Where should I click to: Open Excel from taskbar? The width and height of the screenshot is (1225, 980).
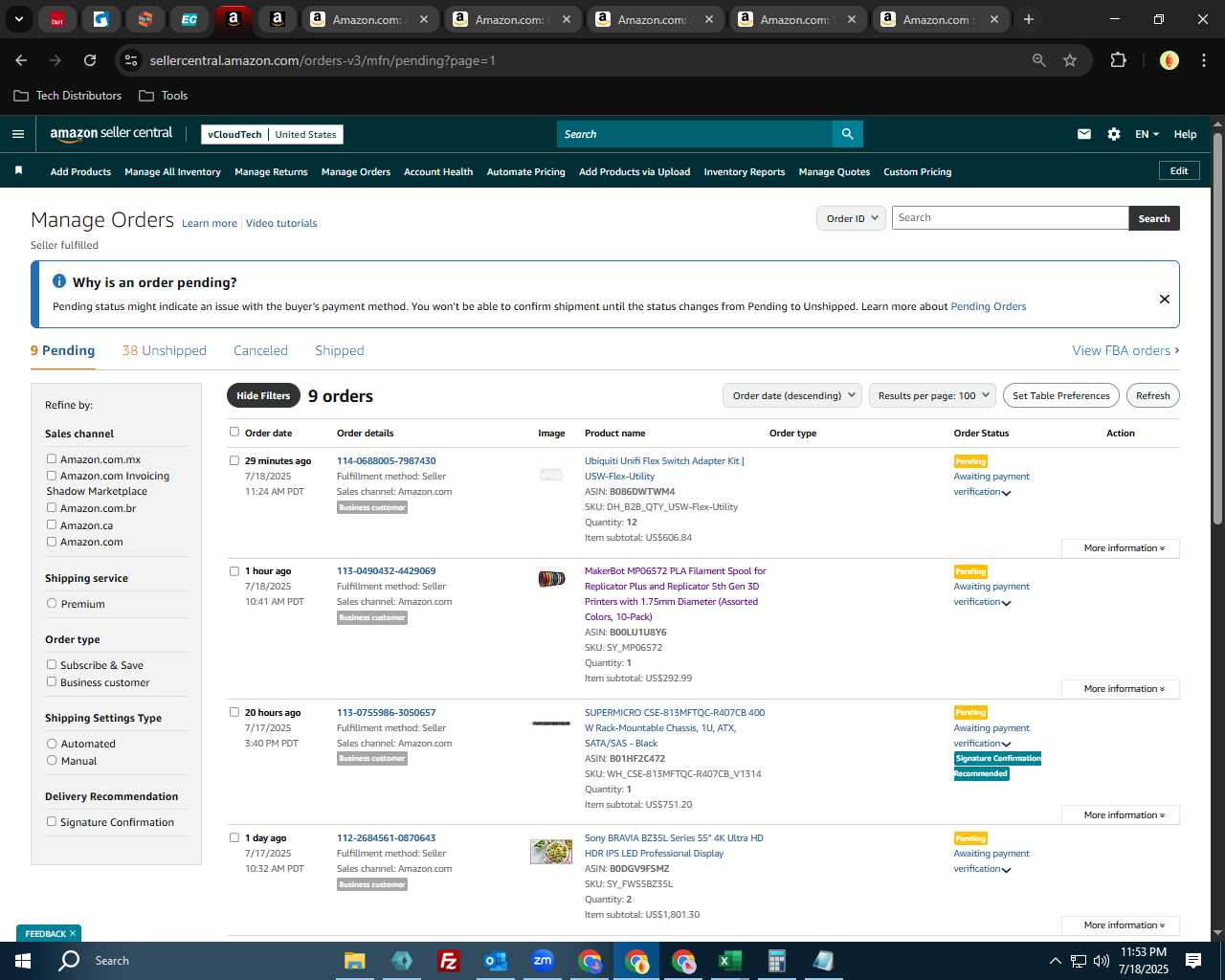point(729,961)
